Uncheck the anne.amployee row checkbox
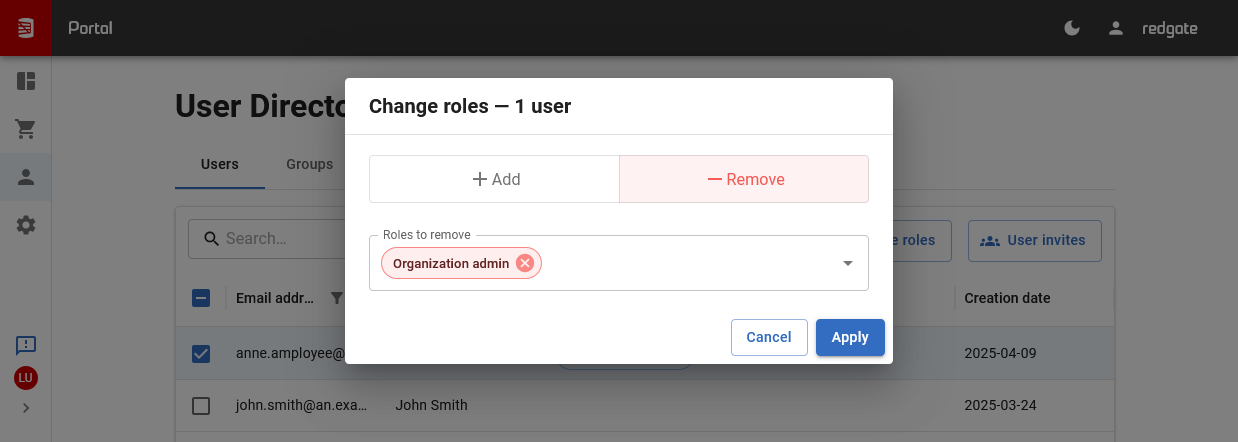The image size is (1238, 442). (x=201, y=353)
